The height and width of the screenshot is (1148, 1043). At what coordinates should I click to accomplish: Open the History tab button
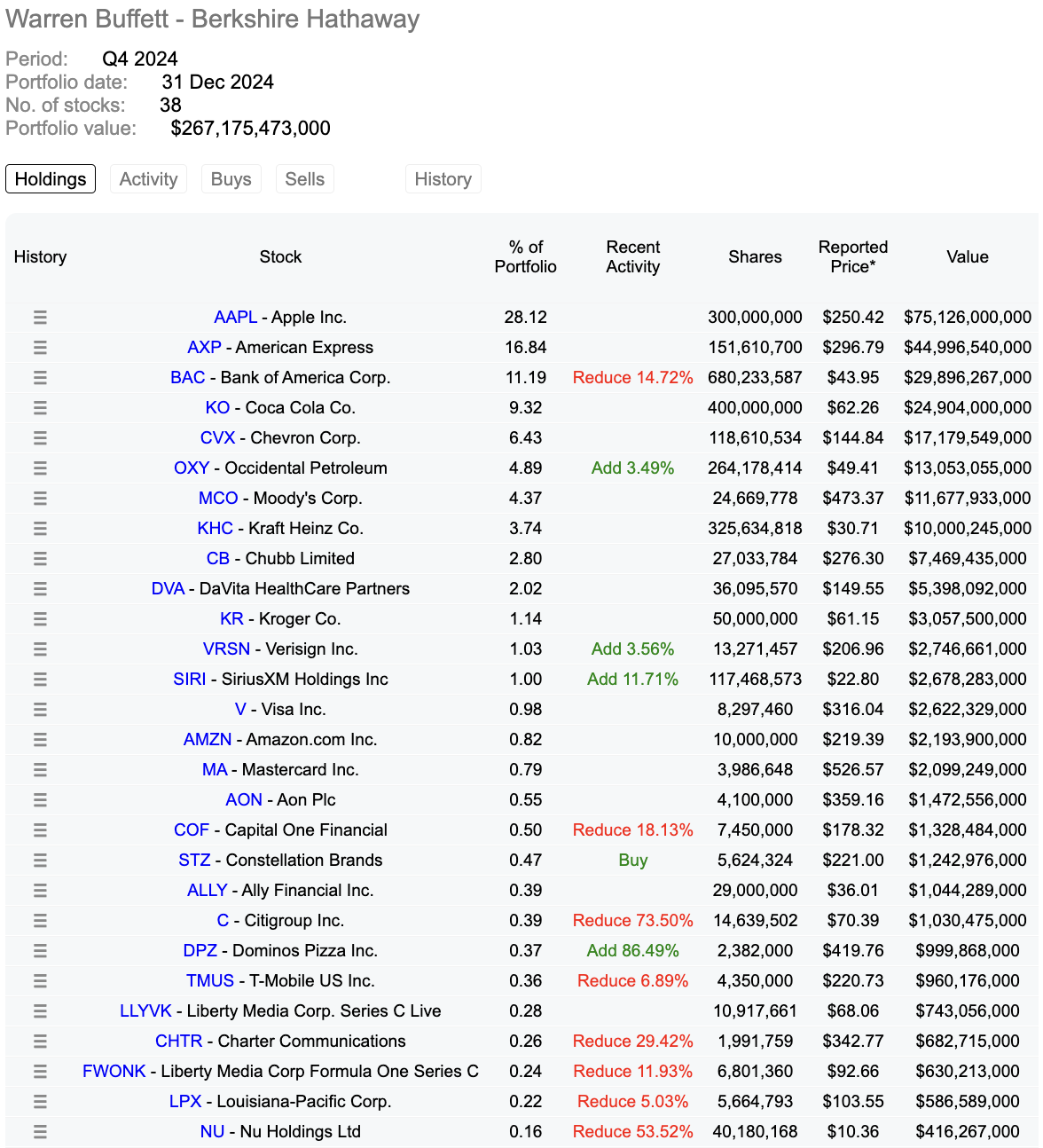[x=443, y=179]
